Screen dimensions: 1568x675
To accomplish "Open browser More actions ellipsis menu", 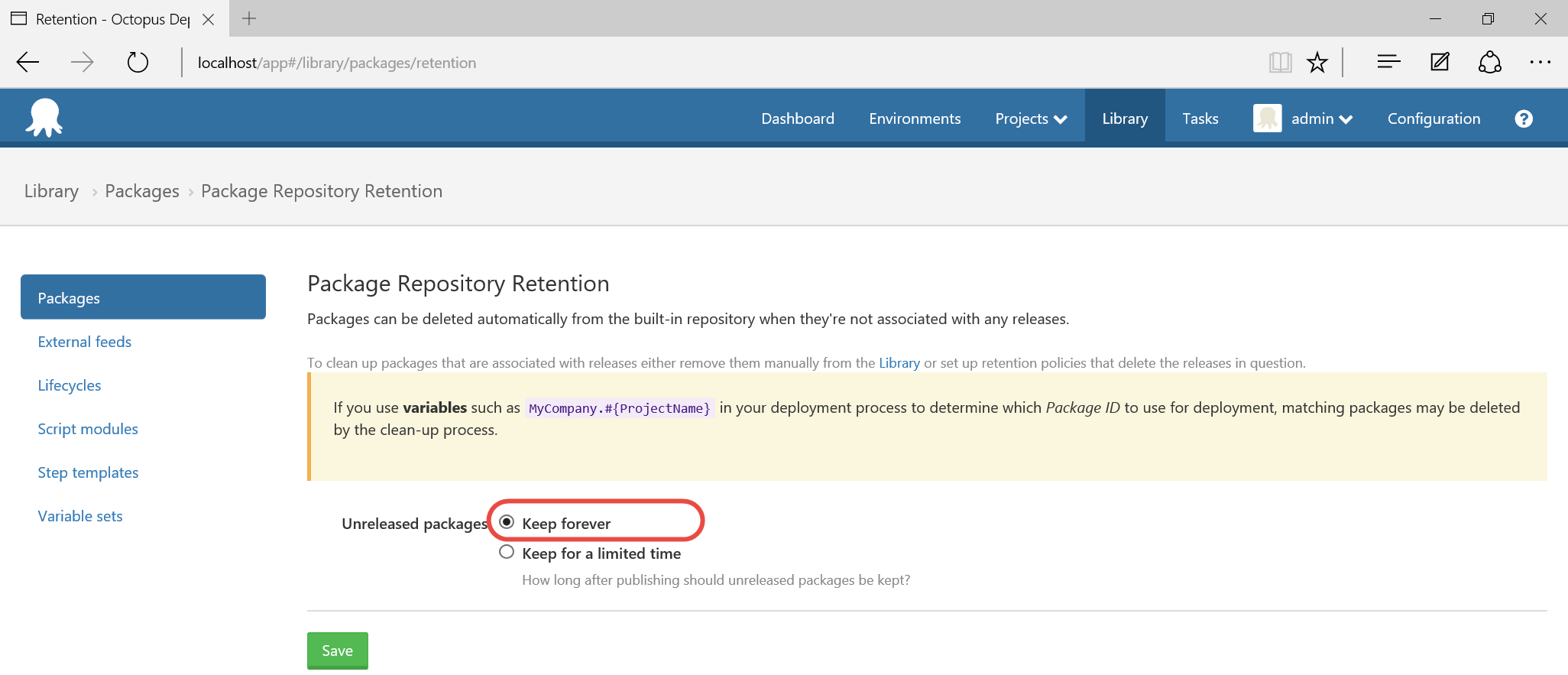I will tap(1540, 63).
